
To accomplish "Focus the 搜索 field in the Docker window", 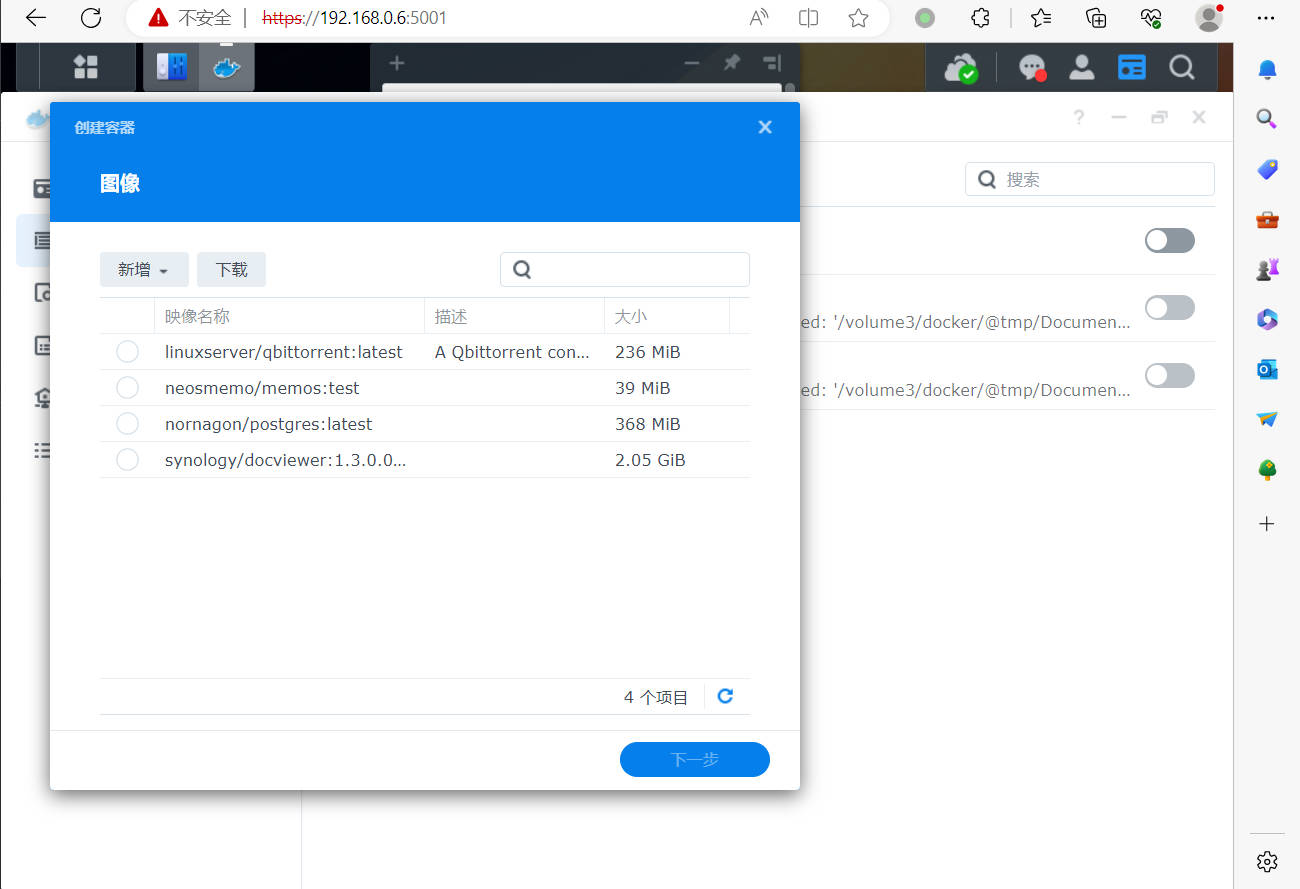I will 1090,179.
